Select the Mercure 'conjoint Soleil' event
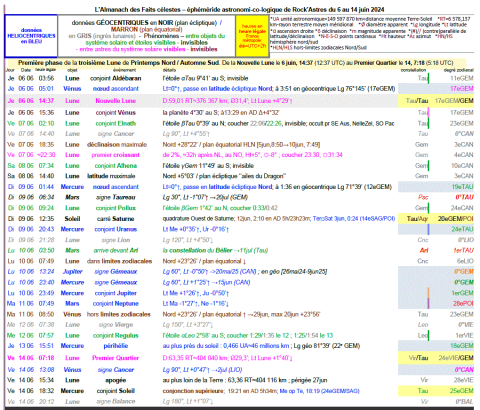Image resolution: width=480 pixels, height=410 pixels. (116, 391)
